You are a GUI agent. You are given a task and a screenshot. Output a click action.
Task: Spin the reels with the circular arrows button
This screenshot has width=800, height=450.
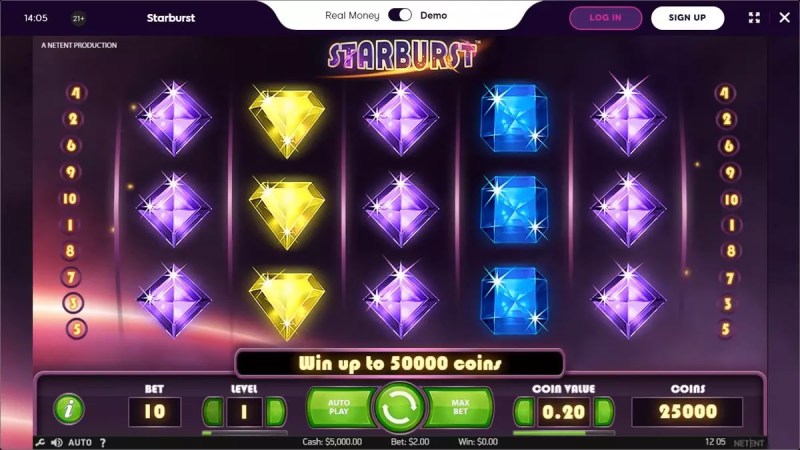[399, 408]
